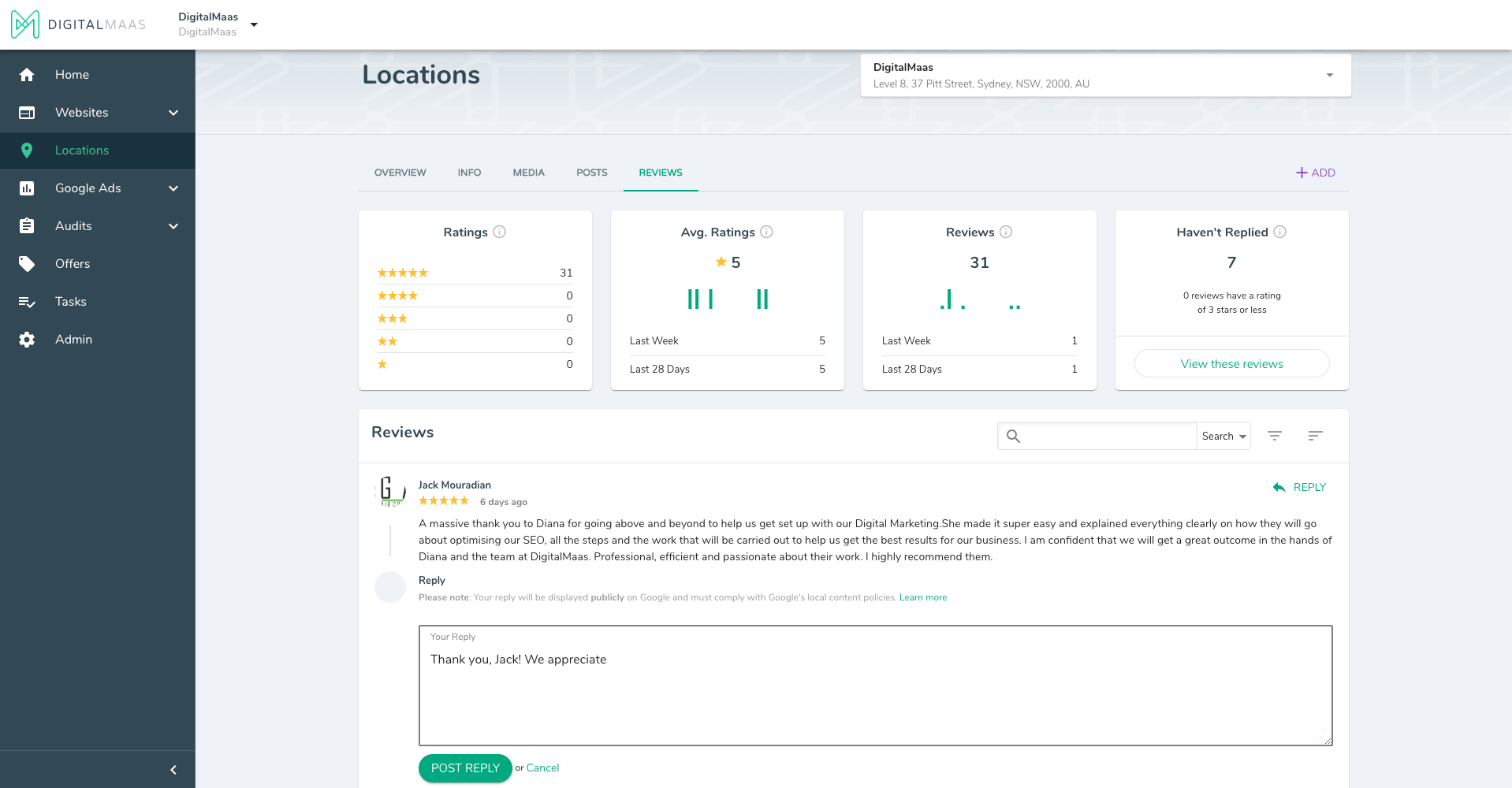Screen dimensions: 1512x788
Task: Click Last Week row in Avg. Ratings
Action: (728, 340)
